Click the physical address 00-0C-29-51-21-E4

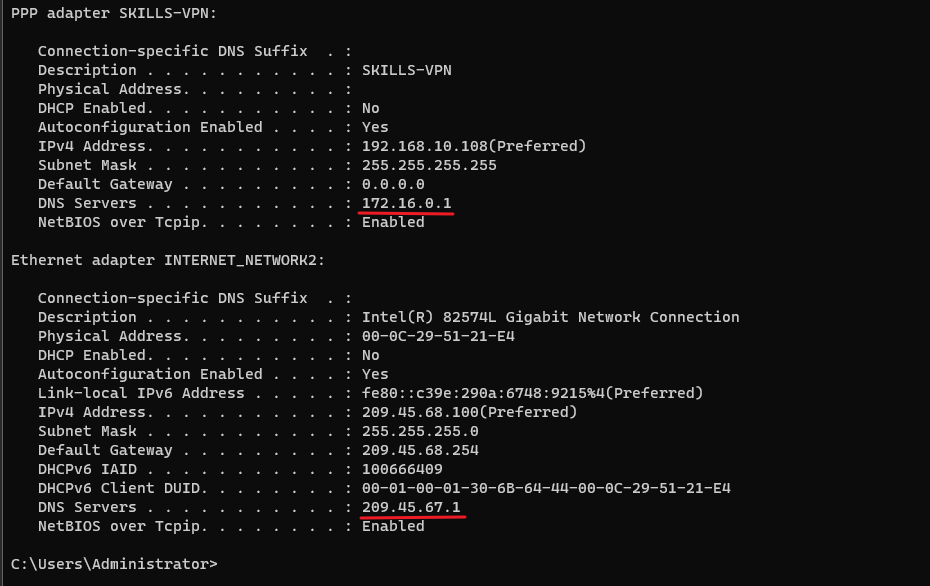click(438, 336)
